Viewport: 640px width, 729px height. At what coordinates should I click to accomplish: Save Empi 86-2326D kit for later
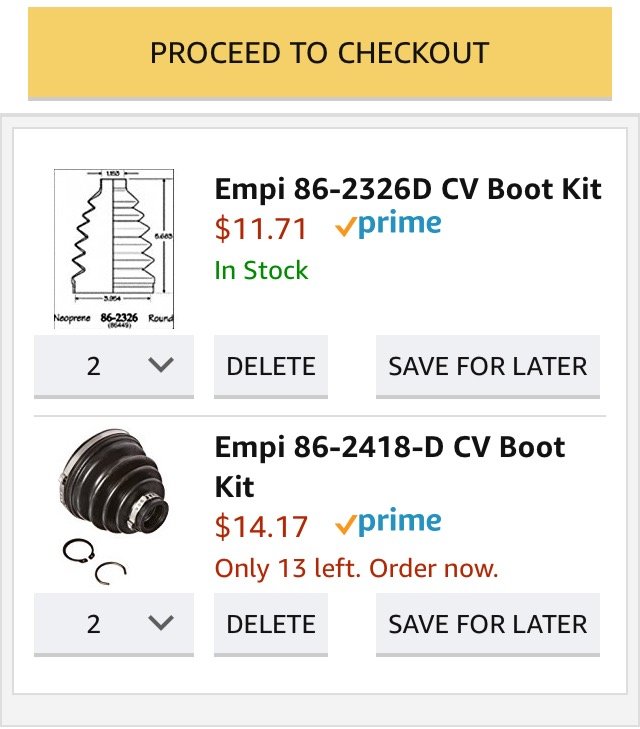pos(488,366)
